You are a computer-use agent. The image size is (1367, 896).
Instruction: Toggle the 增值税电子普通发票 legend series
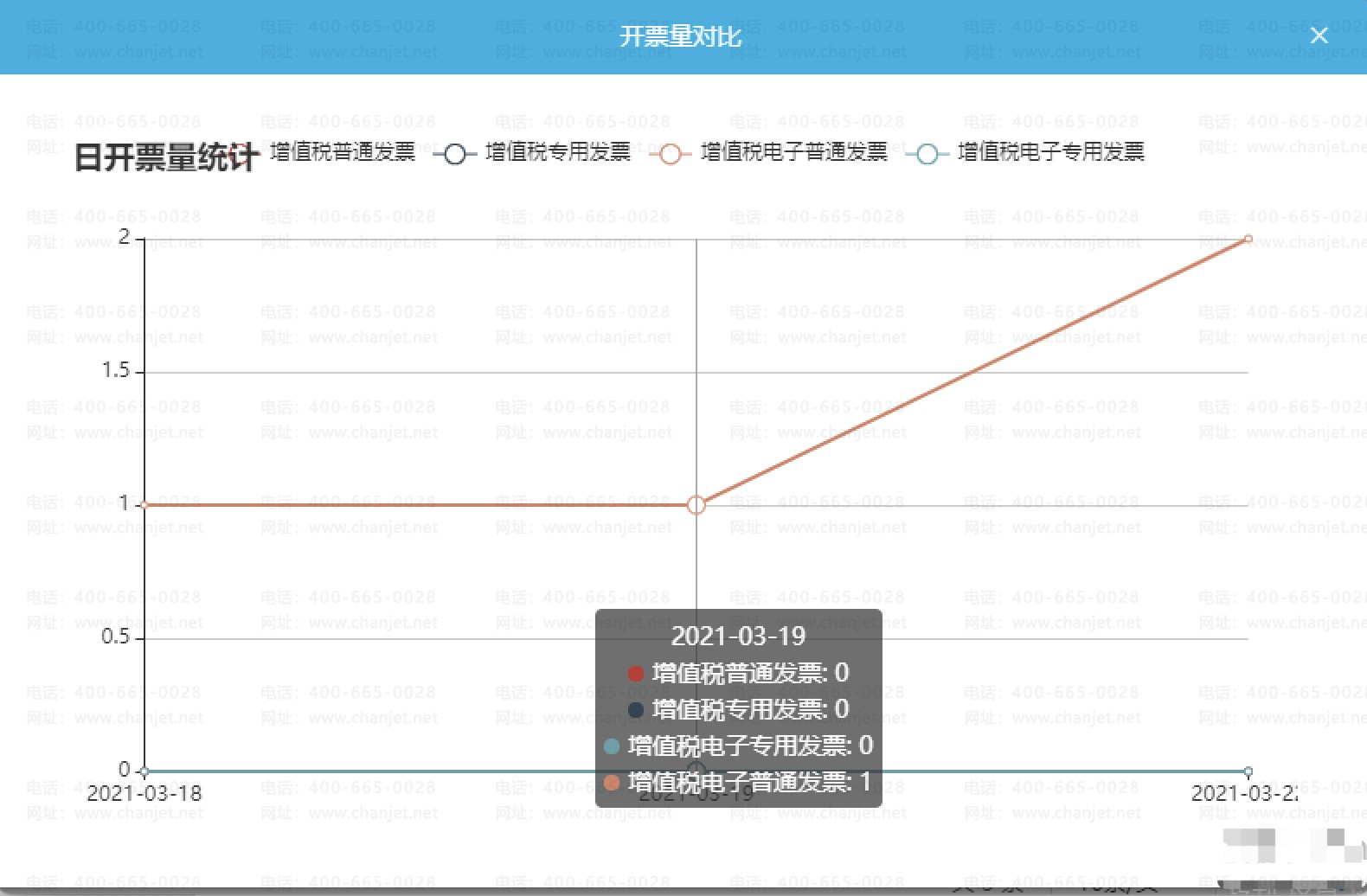[x=769, y=153]
